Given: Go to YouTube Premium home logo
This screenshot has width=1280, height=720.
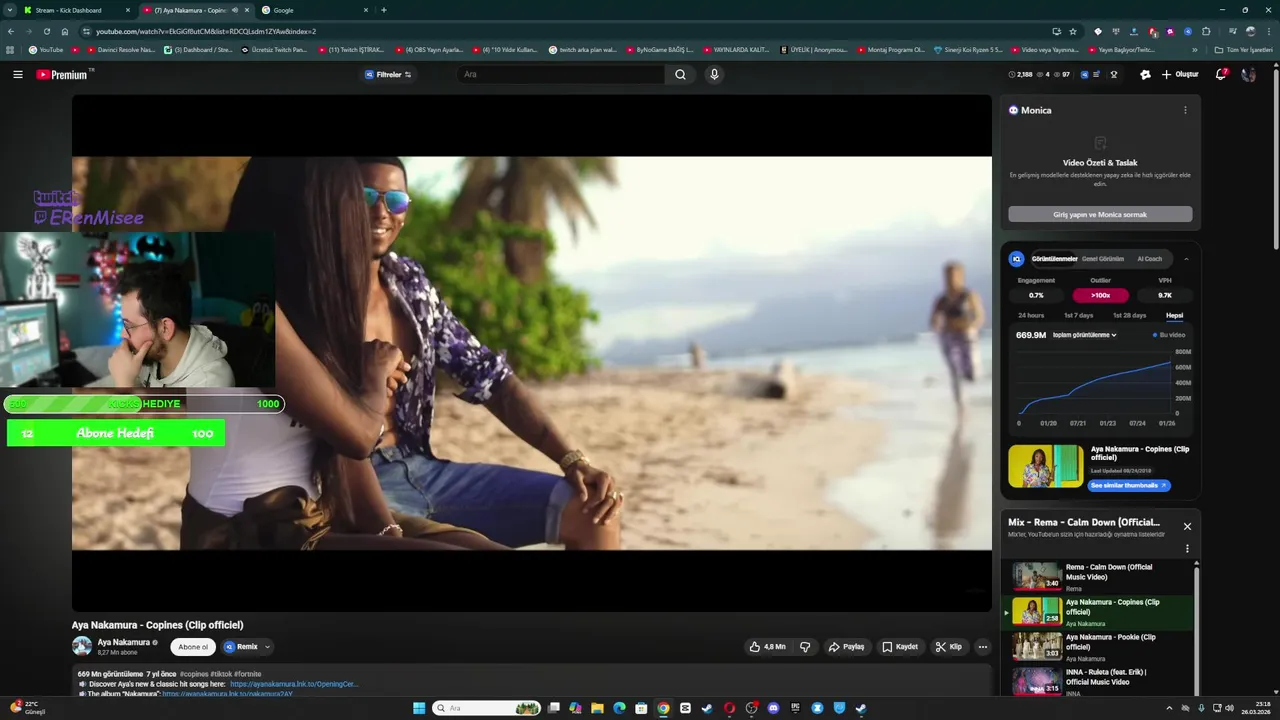Looking at the screenshot, I should [62, 75].
